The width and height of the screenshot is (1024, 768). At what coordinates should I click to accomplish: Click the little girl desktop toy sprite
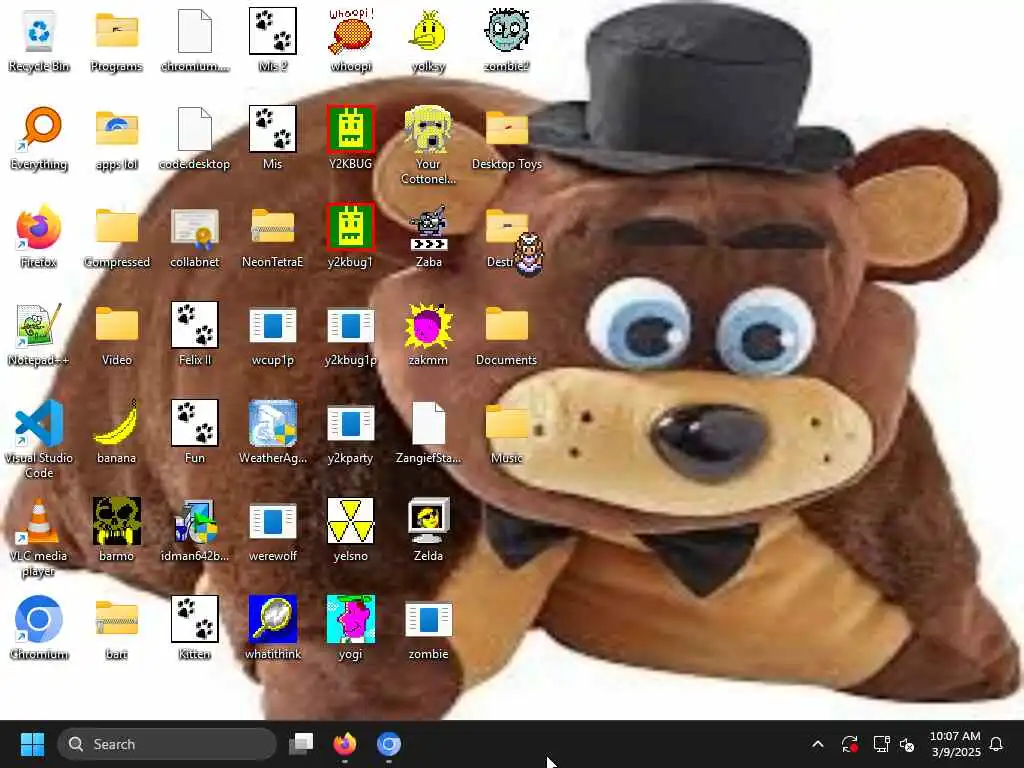[528, 253]
